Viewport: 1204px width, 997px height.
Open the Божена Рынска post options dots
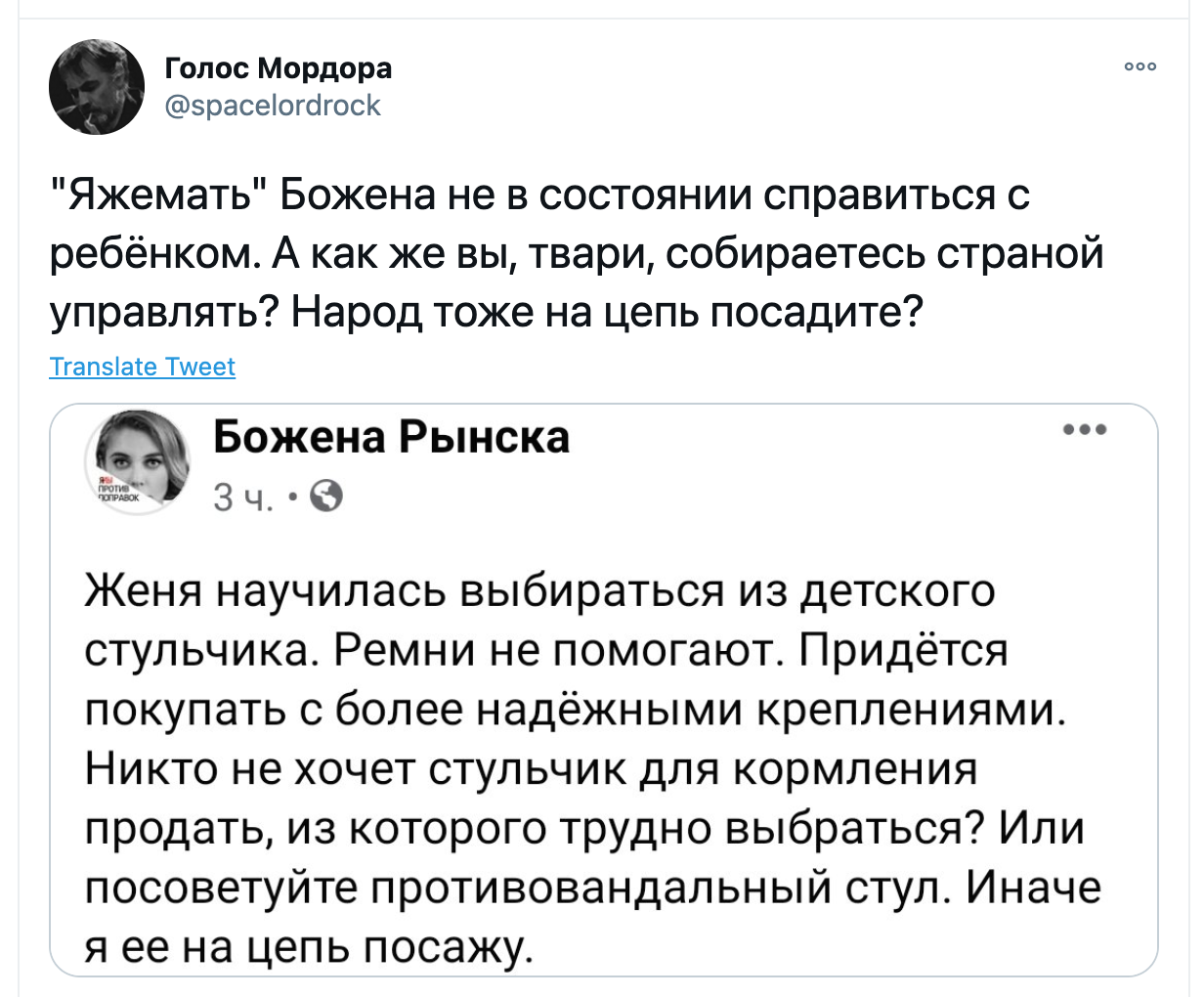(1085, 430)
